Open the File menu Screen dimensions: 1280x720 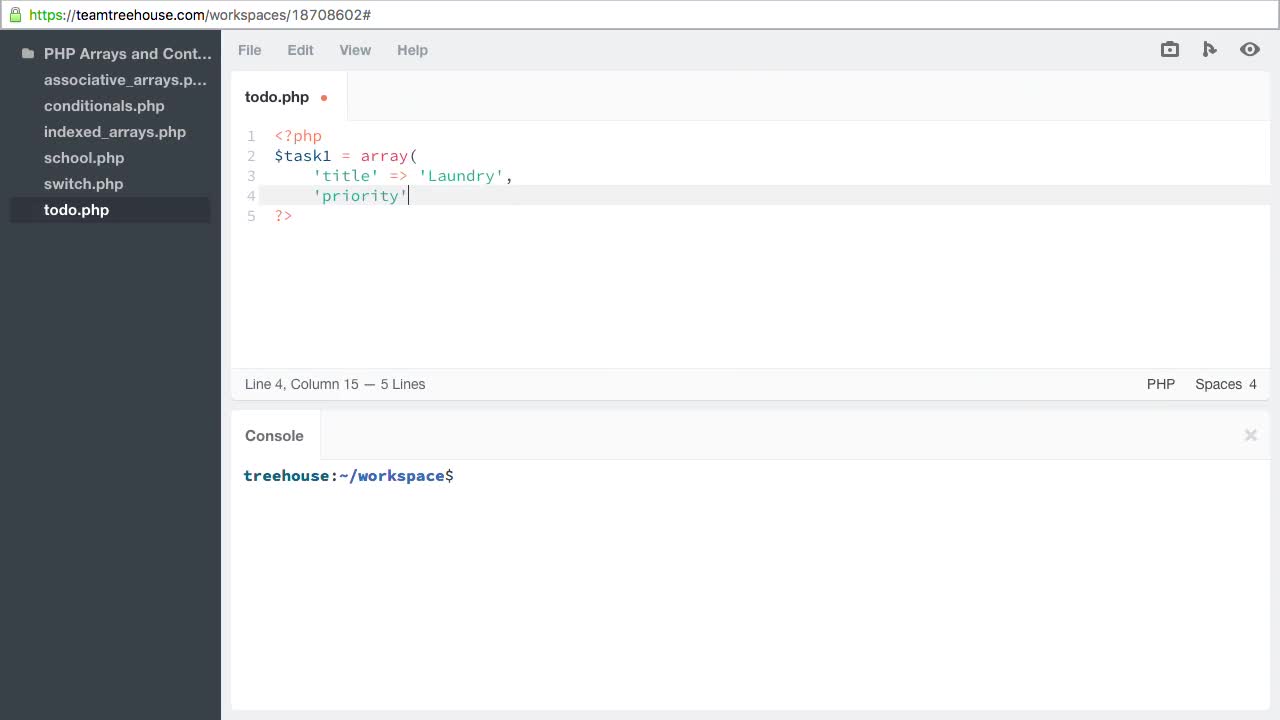click(x=249, y=50)
